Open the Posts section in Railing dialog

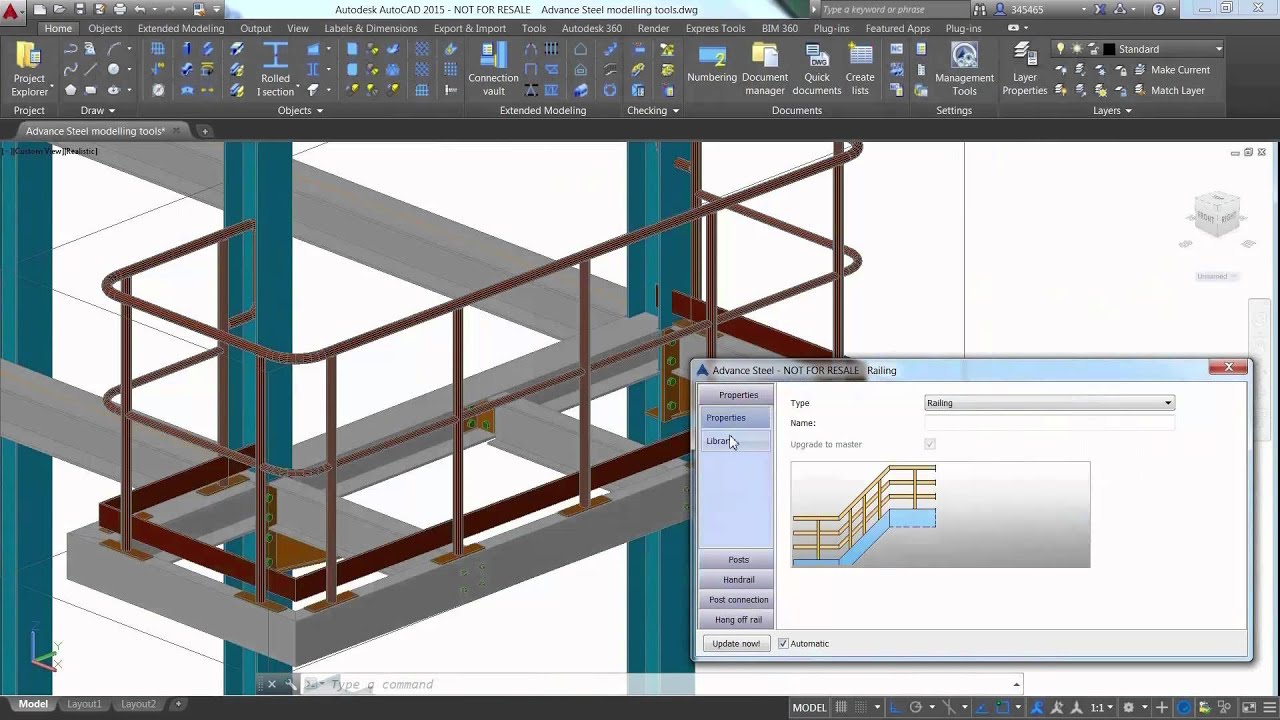738,559
